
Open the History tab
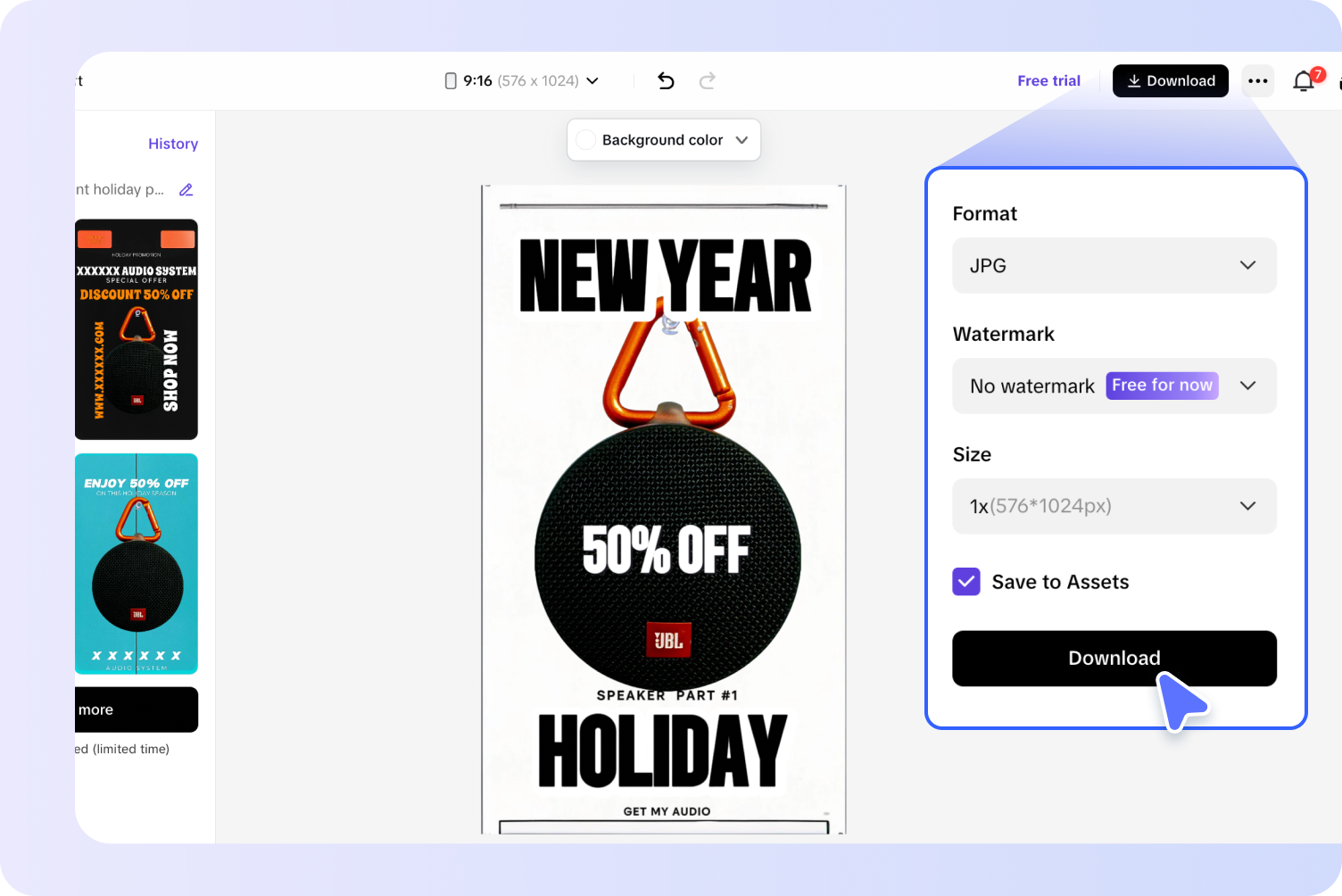[x=173, y=144]
